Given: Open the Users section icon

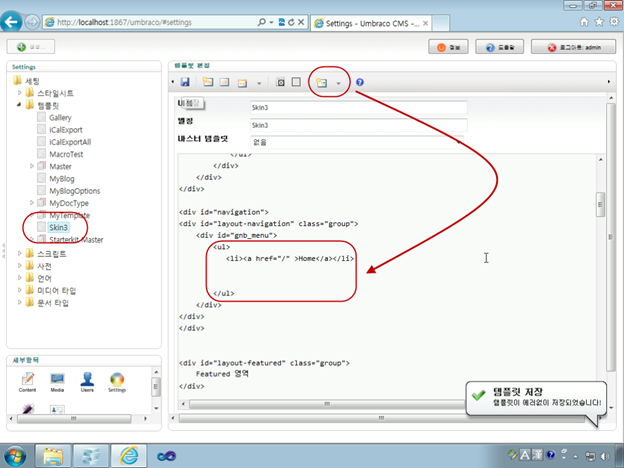Looking at the screenshot, I should [87, 382].
